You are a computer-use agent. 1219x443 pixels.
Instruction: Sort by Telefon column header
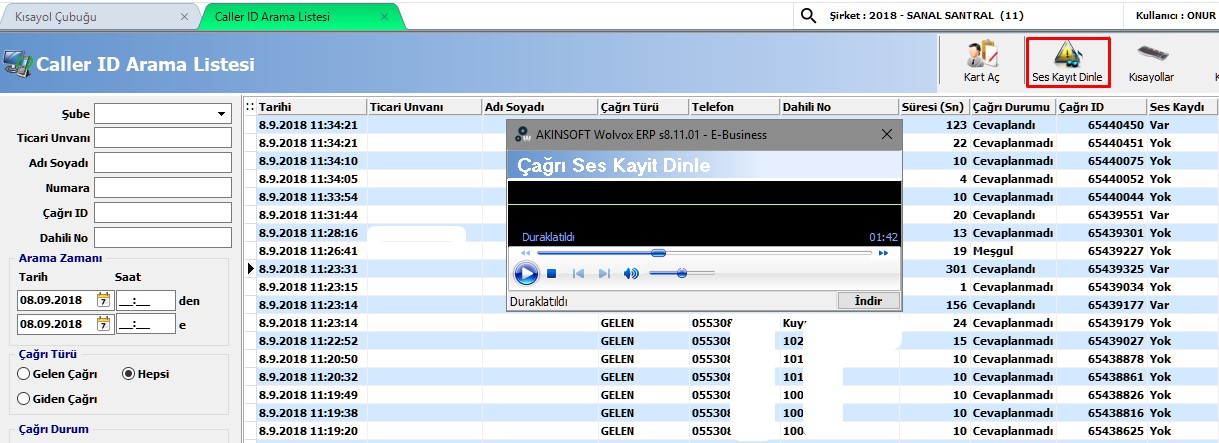click(734, 107)
